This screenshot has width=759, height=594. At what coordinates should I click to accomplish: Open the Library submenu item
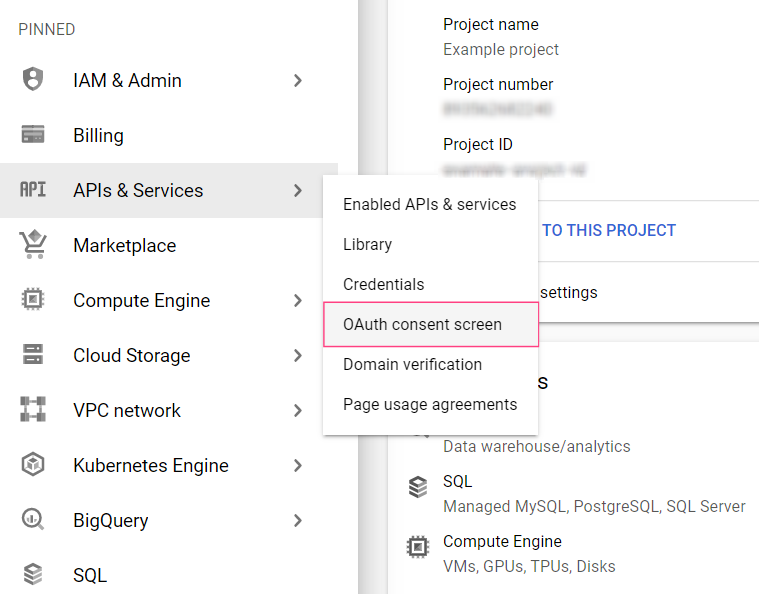pyautogui.click(x=430, y=244)
